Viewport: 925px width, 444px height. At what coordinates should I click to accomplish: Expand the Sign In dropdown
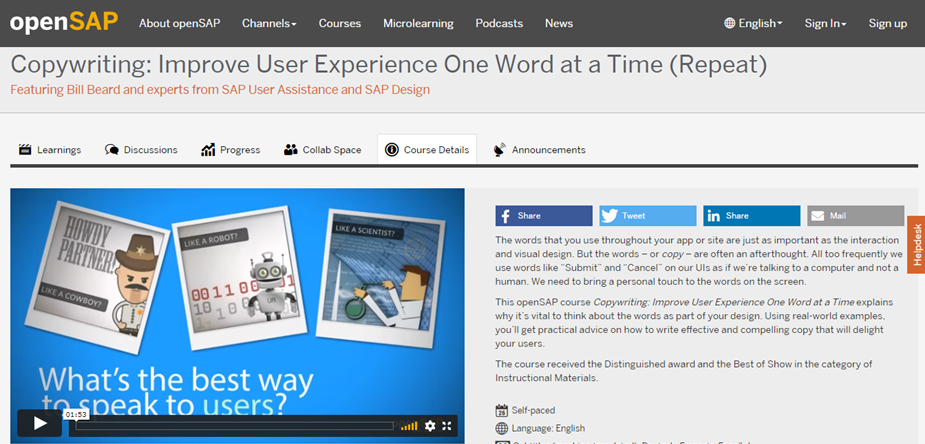825,23
